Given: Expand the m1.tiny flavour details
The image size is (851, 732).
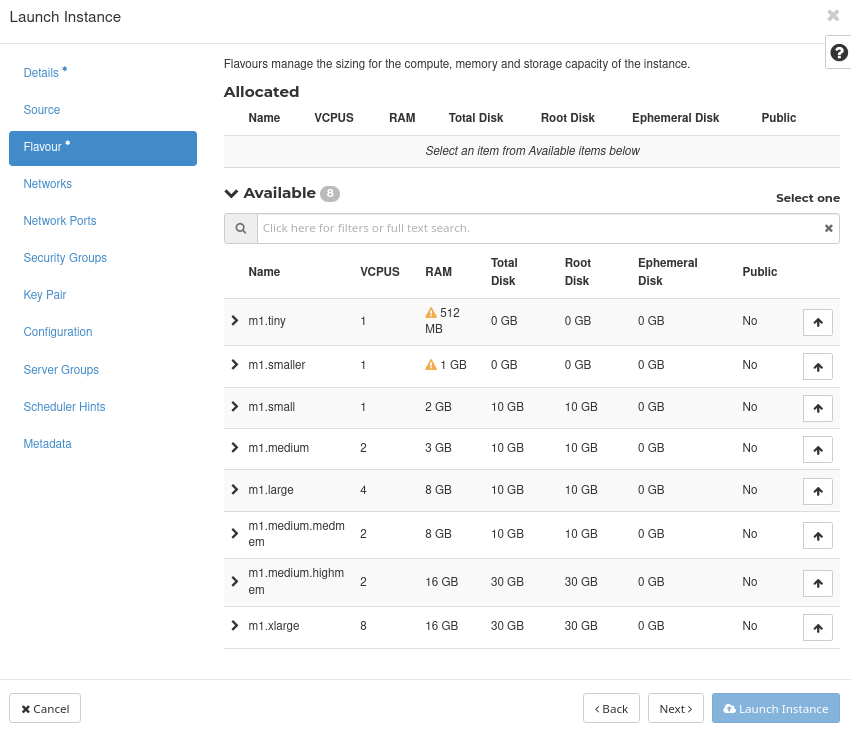Looking at the screenshot, I should tap(234, 322).
